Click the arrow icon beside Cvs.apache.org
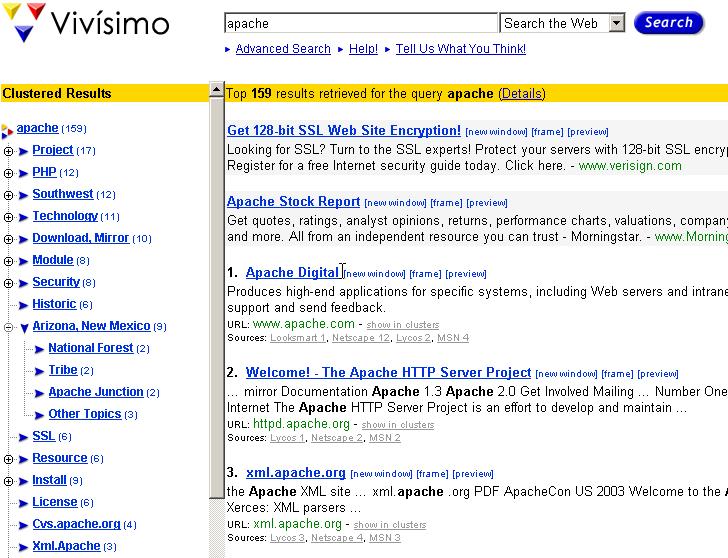Viewport: 728px width, 558px height. coord(24,526)
